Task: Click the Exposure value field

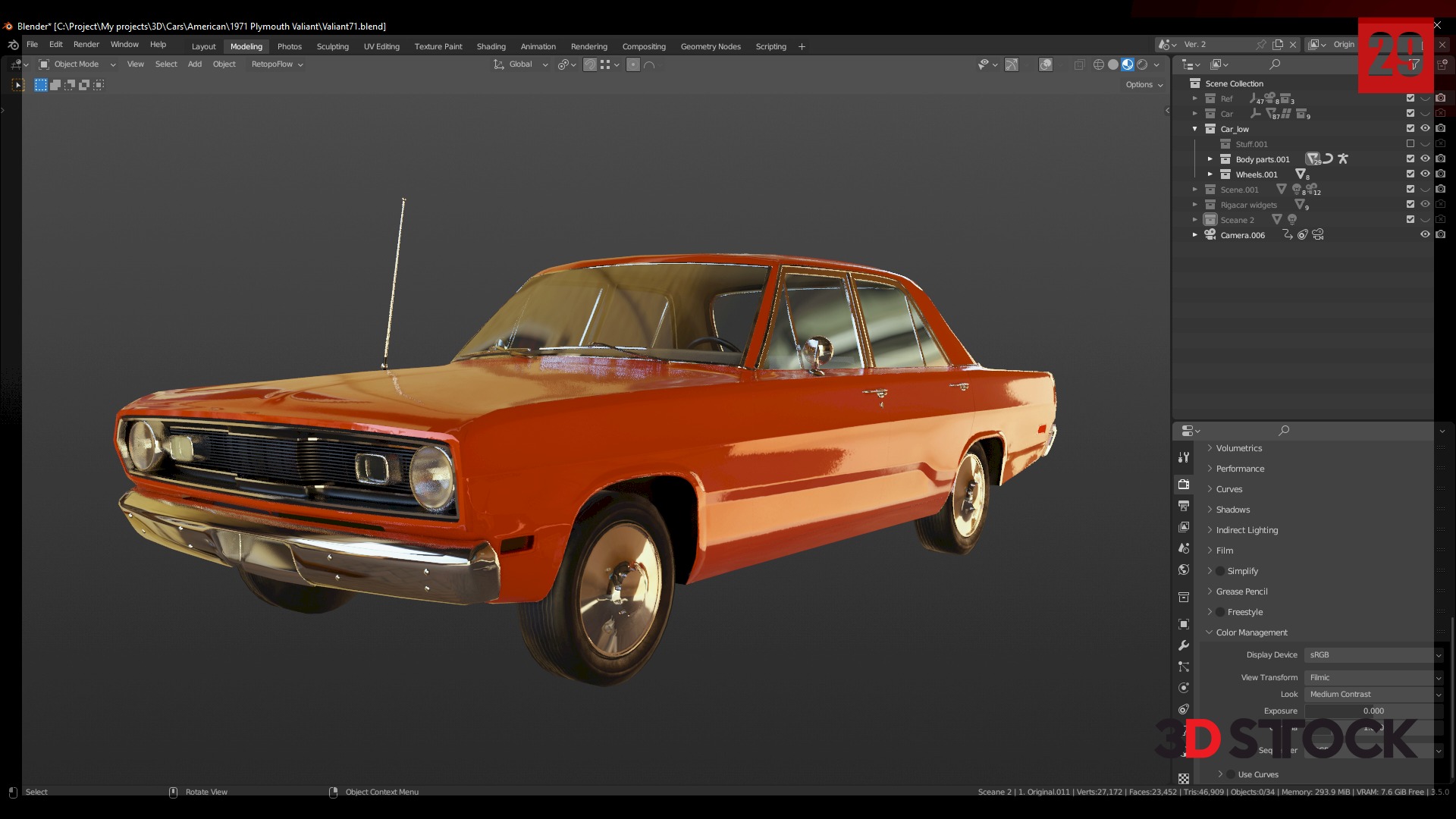Action: [x=1373, y=711]
